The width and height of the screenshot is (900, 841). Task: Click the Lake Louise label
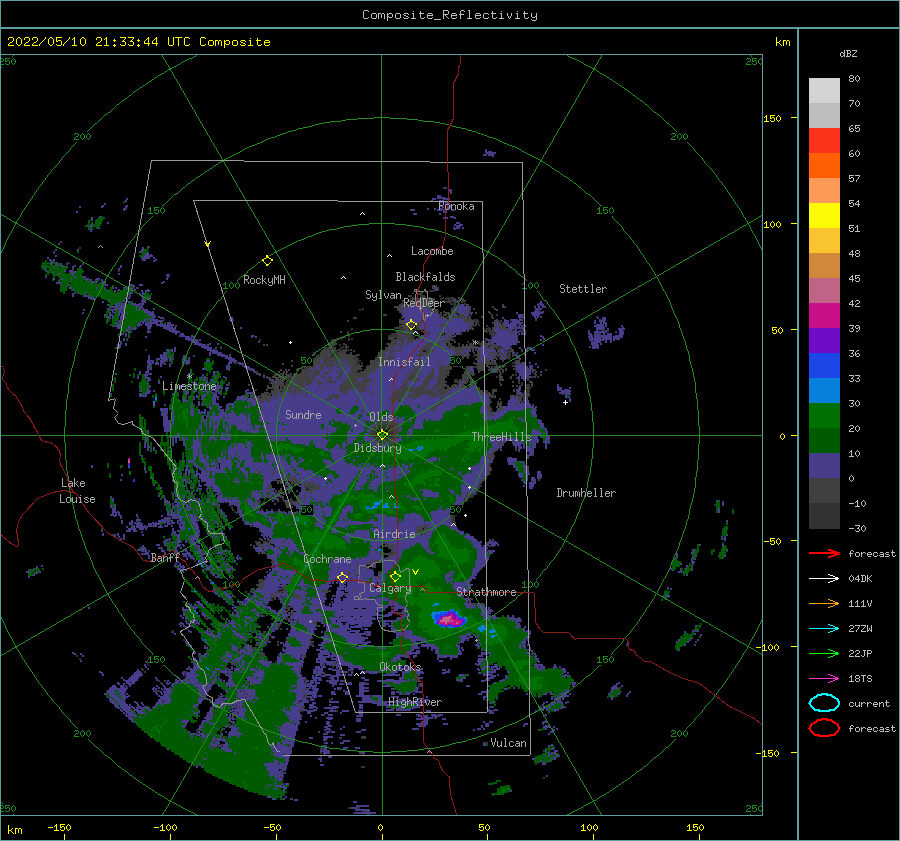(x=77, y=491)
